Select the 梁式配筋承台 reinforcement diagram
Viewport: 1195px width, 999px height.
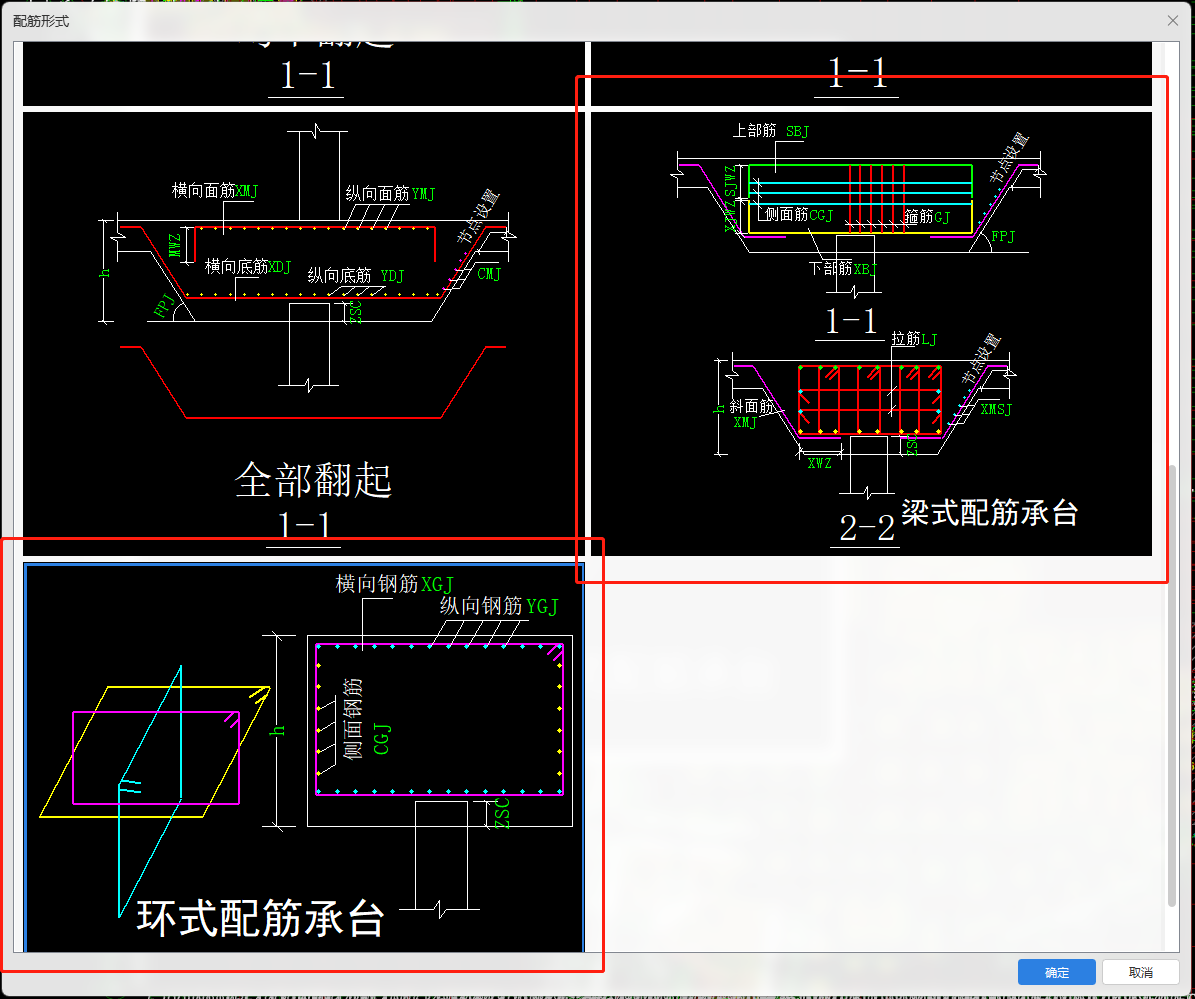[x=871, y=334]
